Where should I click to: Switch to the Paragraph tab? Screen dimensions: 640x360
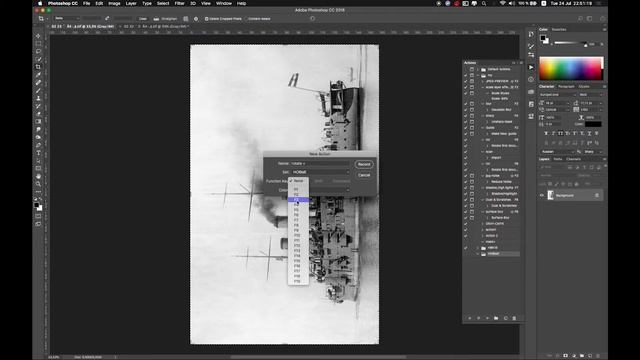pos(566,87)
